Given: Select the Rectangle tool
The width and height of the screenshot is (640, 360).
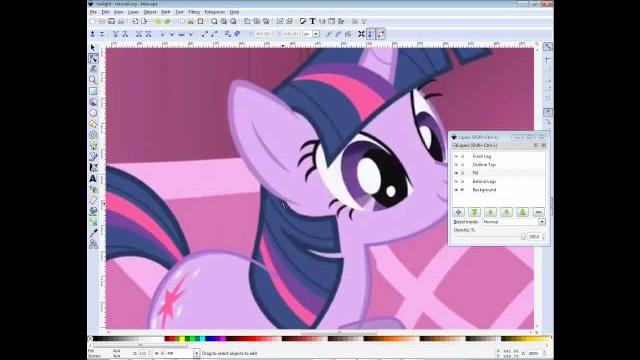Looking at the screenshot, I should [93, 91].
